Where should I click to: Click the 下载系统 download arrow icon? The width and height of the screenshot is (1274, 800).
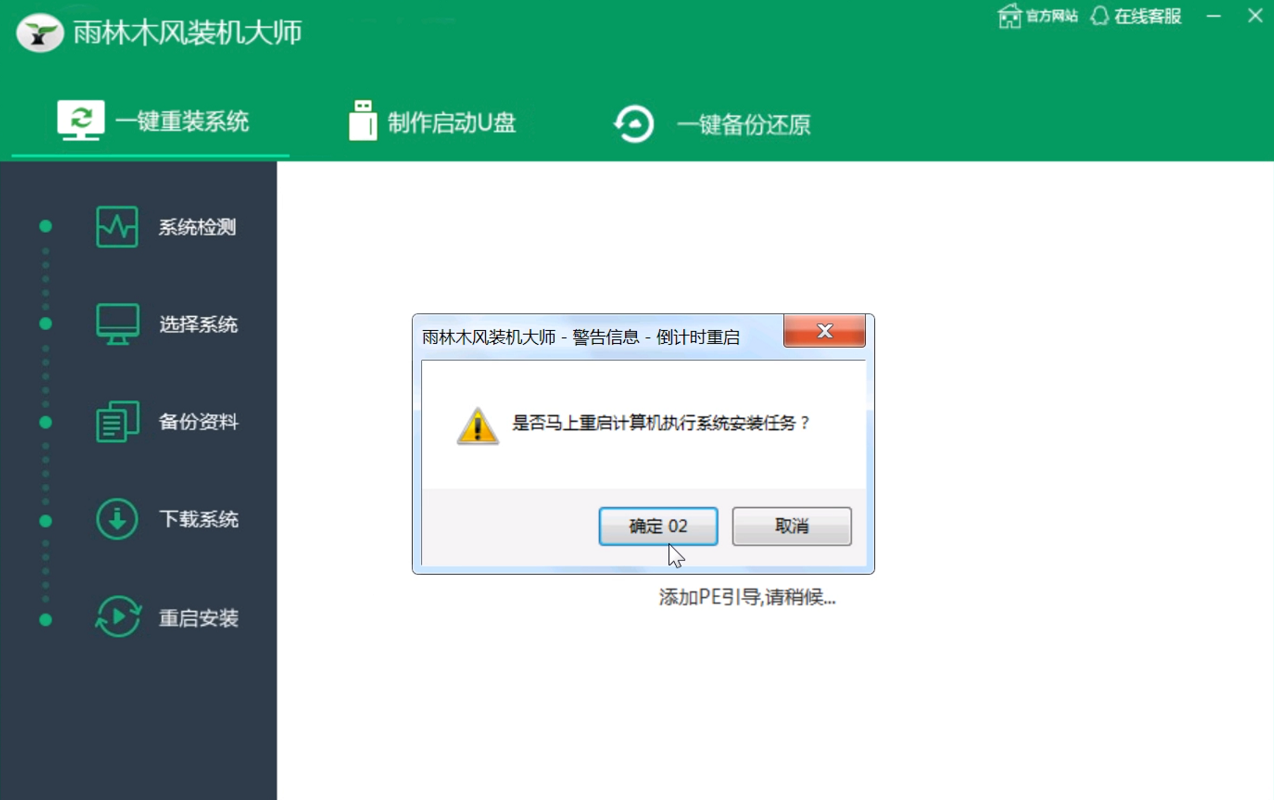tap(117, 519)
